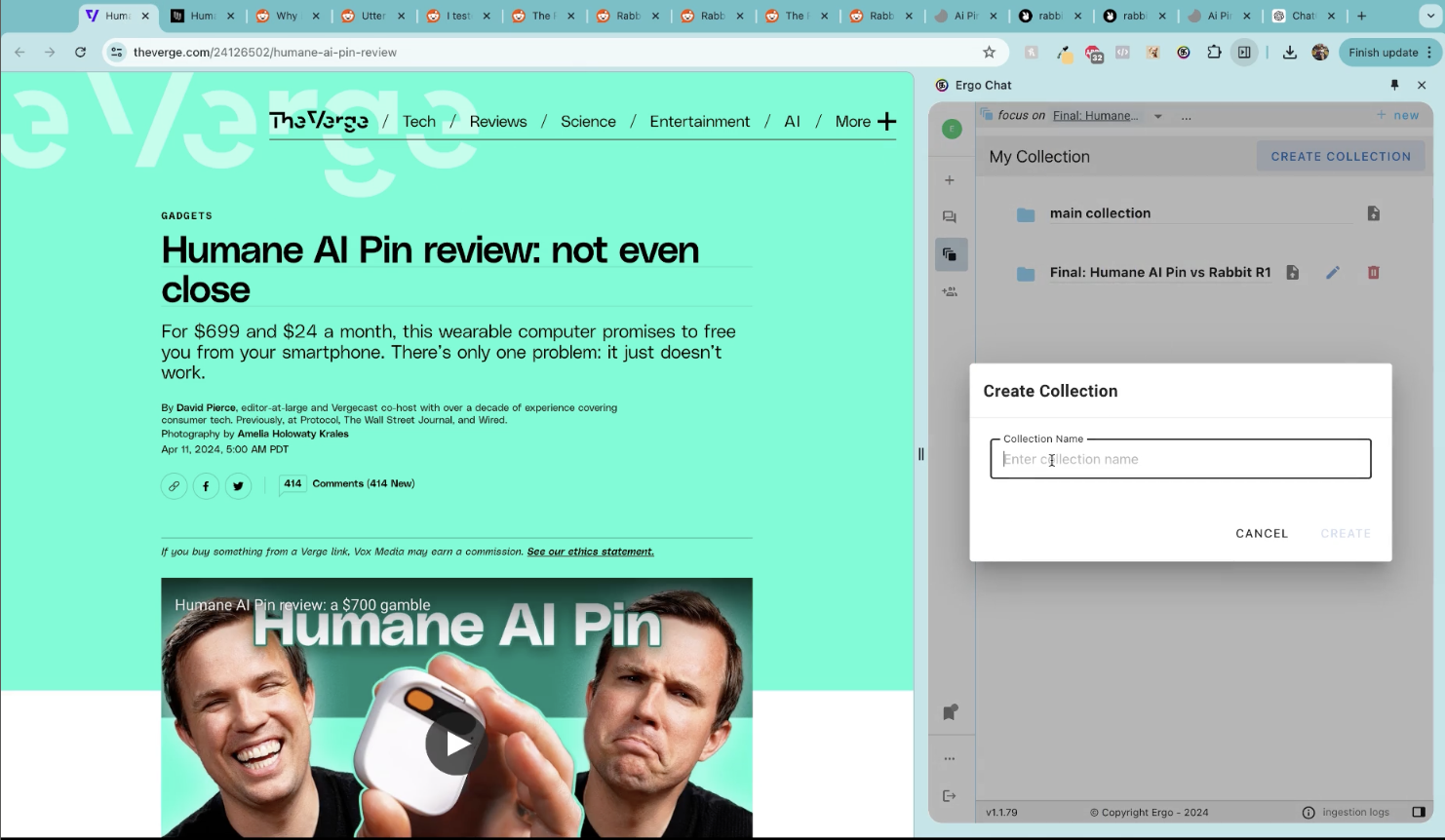Play the Humane AI Pin review video
Screen dimensions: 1445x840
click(x=456, y=744)
